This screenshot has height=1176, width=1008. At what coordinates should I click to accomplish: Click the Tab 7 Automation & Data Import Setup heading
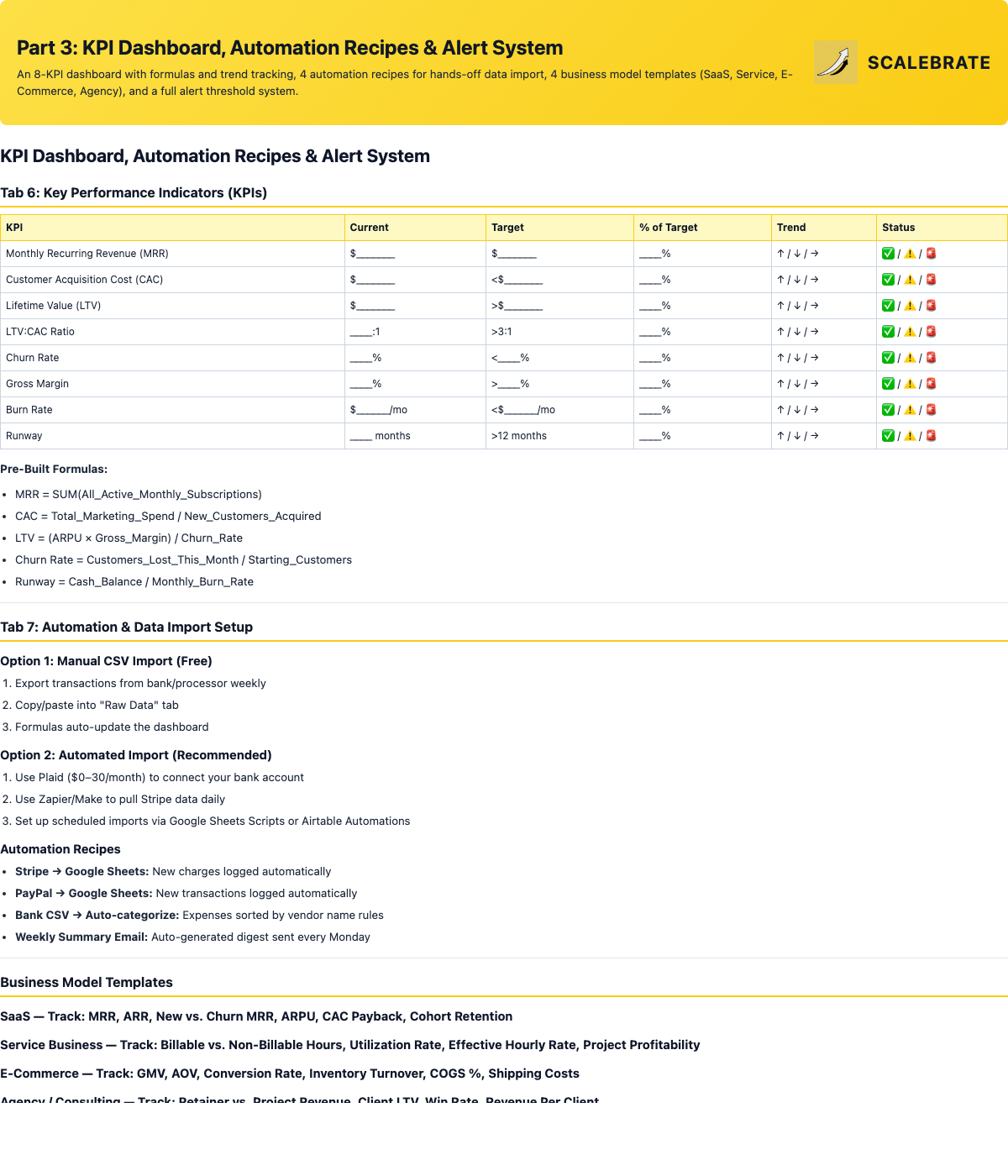(x=126, y=627)
